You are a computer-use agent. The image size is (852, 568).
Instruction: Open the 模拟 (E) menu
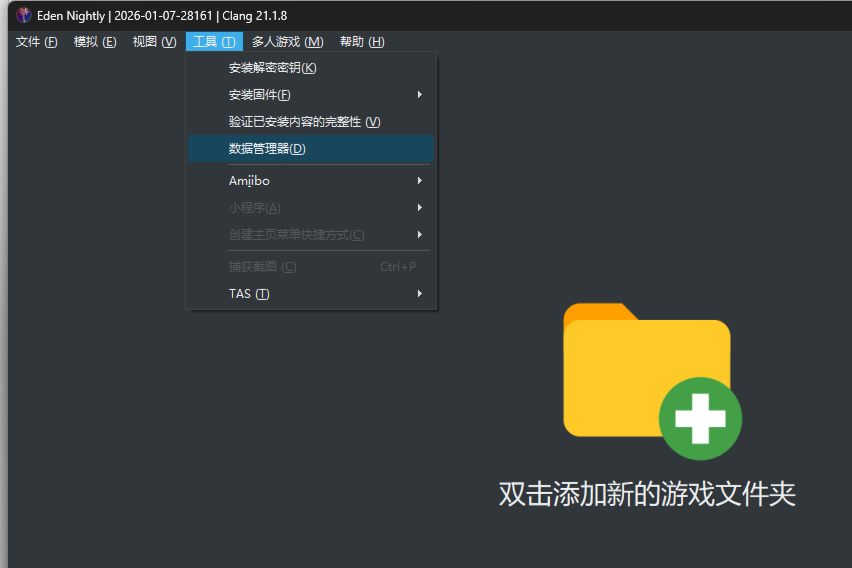pos(95,41)
